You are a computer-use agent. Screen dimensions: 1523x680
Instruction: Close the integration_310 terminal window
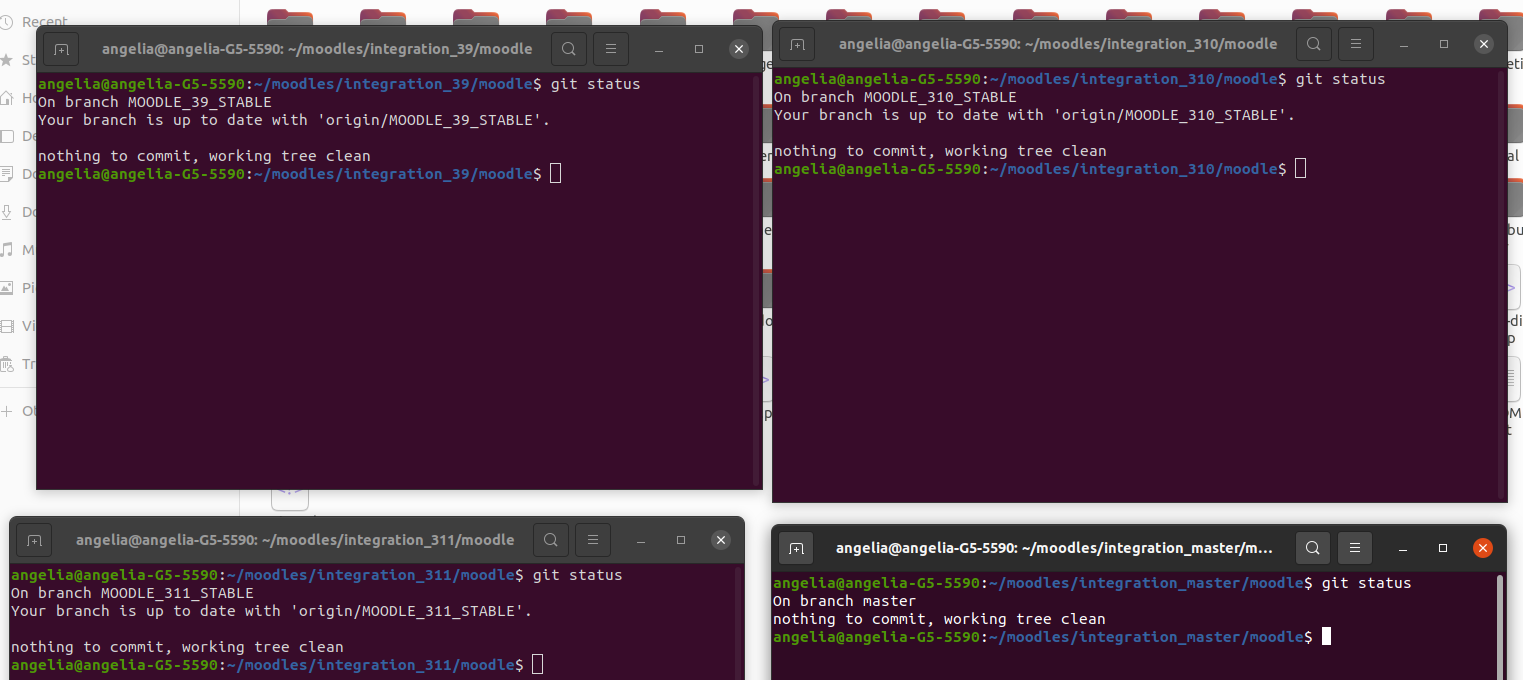[x=1484, y=44]
